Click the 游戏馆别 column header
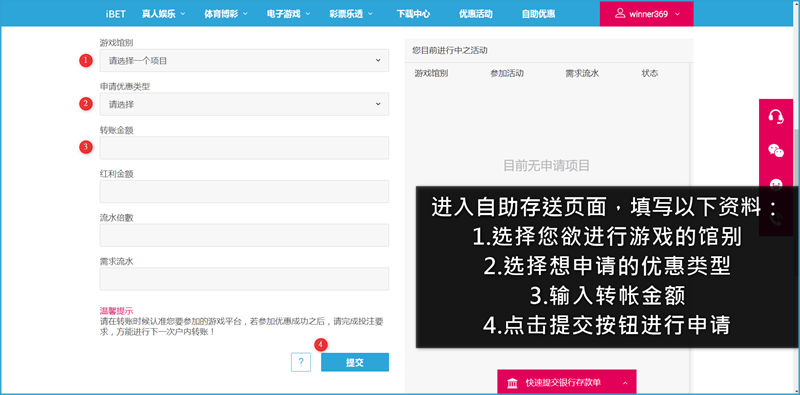800x395 pixels. (431, 73)
